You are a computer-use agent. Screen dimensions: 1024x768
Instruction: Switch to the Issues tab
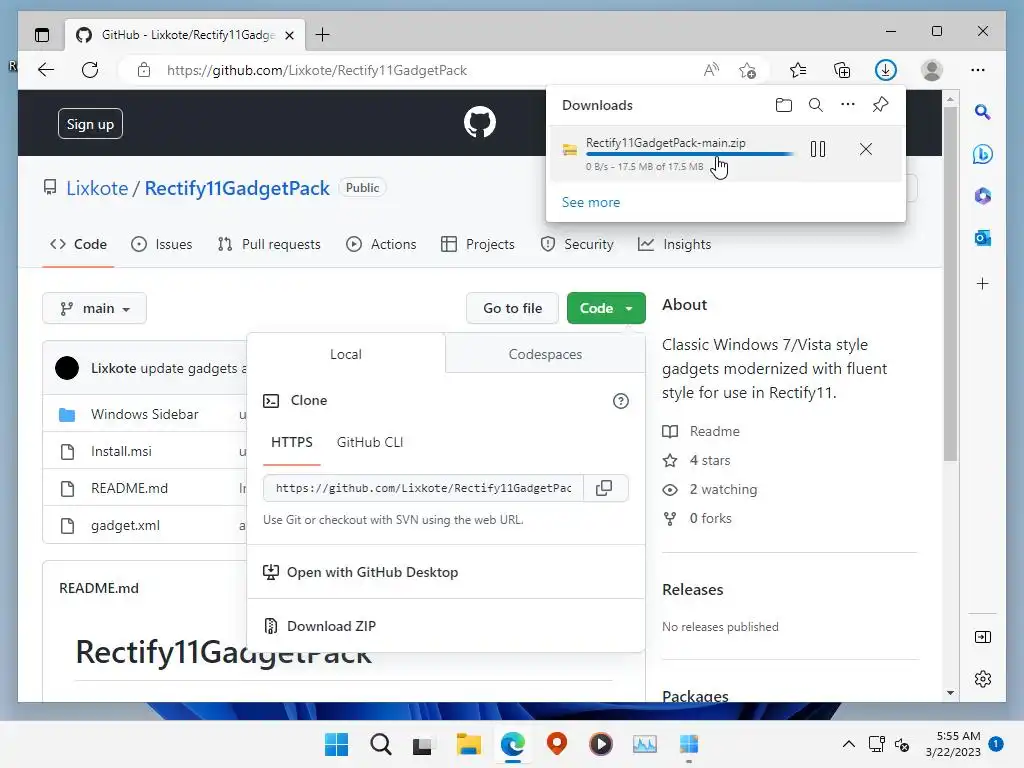(x=162, y=244)
